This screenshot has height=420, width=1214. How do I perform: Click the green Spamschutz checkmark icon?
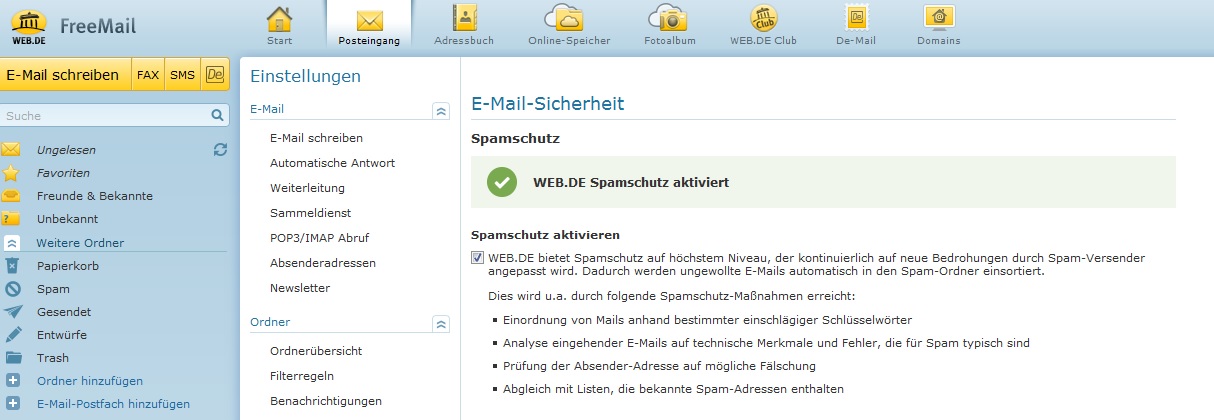(502, 182)
